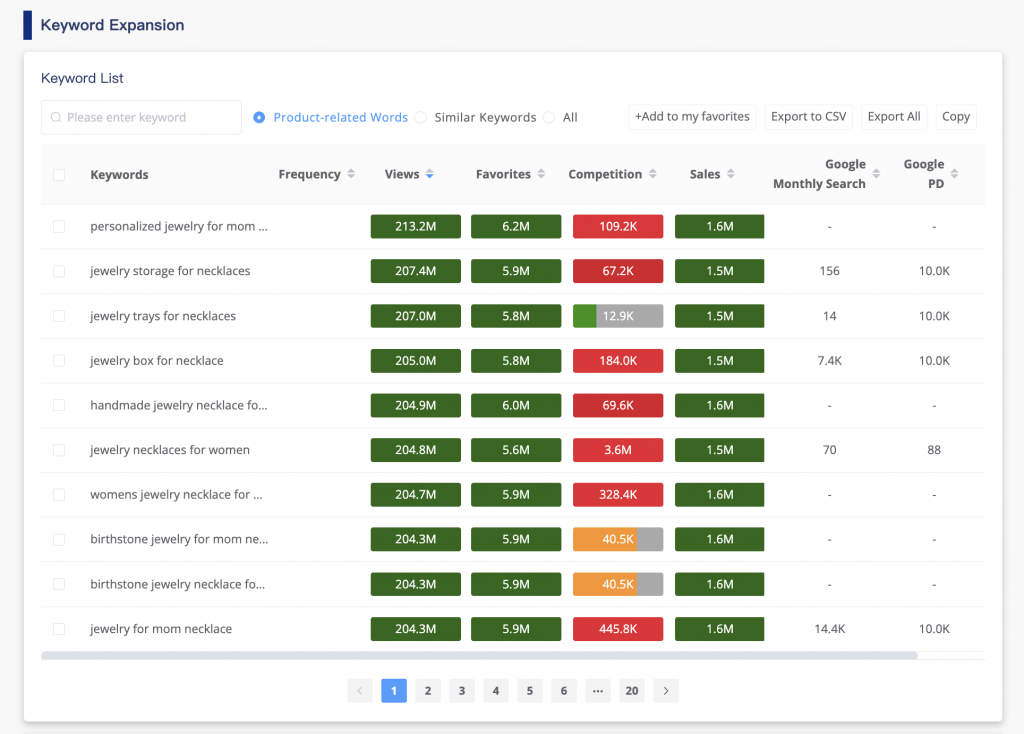
Task: Go to page 2
Action: point(428,690)
